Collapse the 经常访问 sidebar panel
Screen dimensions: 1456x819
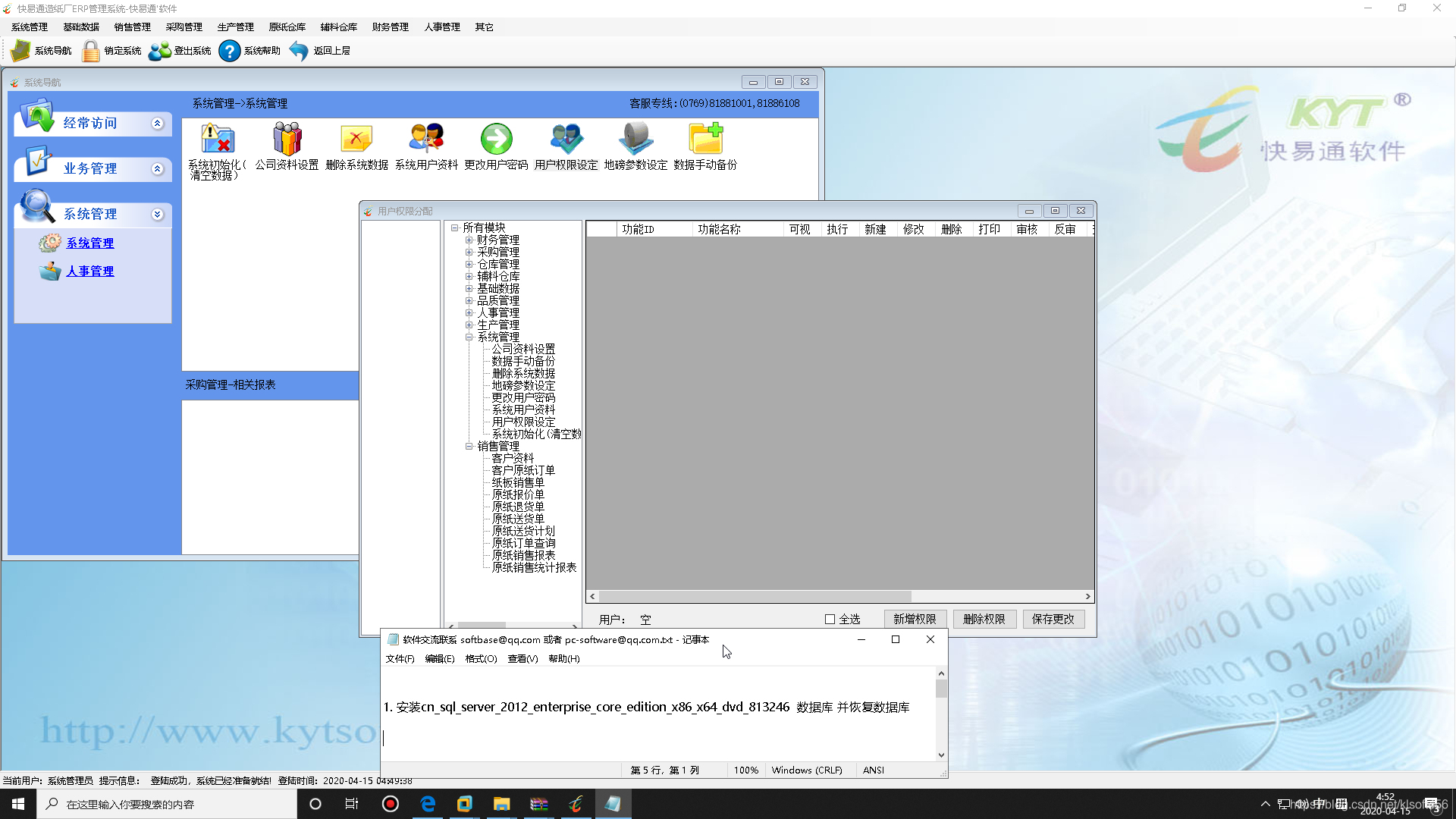157,124
